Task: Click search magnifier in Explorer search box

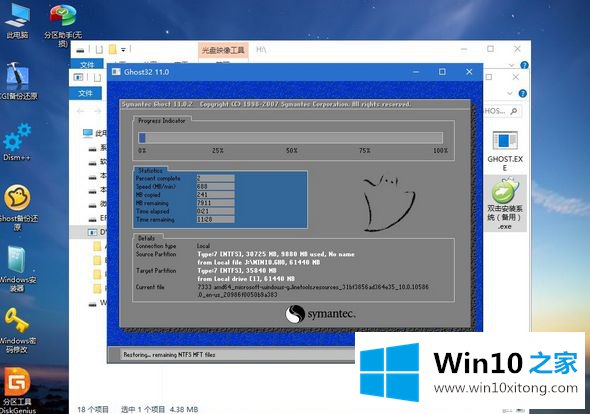Action: click(x=514, y=111)
